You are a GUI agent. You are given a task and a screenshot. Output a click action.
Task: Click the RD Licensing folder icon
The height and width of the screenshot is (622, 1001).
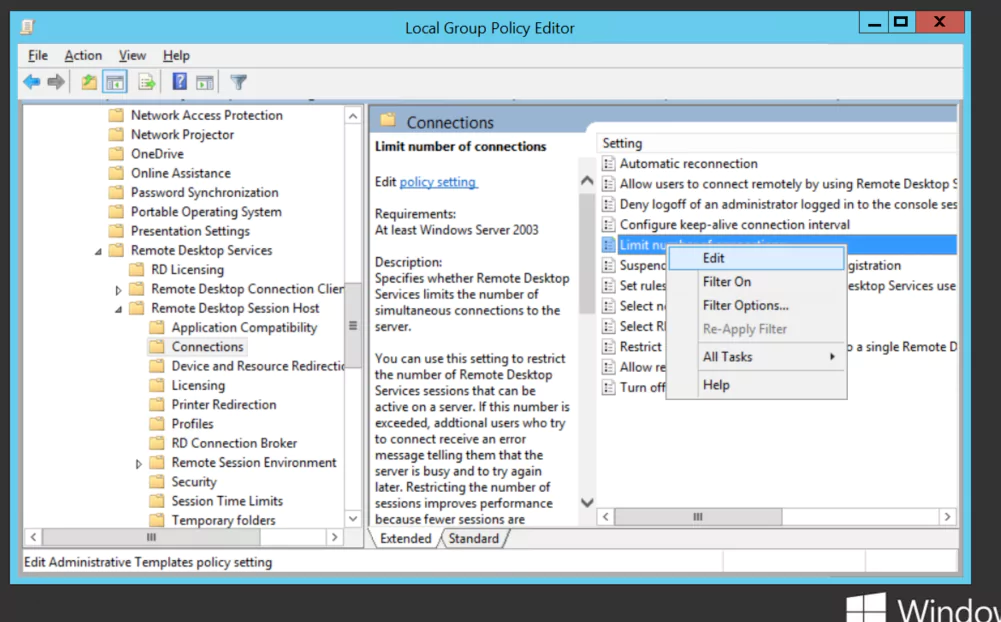pos(137,269)
